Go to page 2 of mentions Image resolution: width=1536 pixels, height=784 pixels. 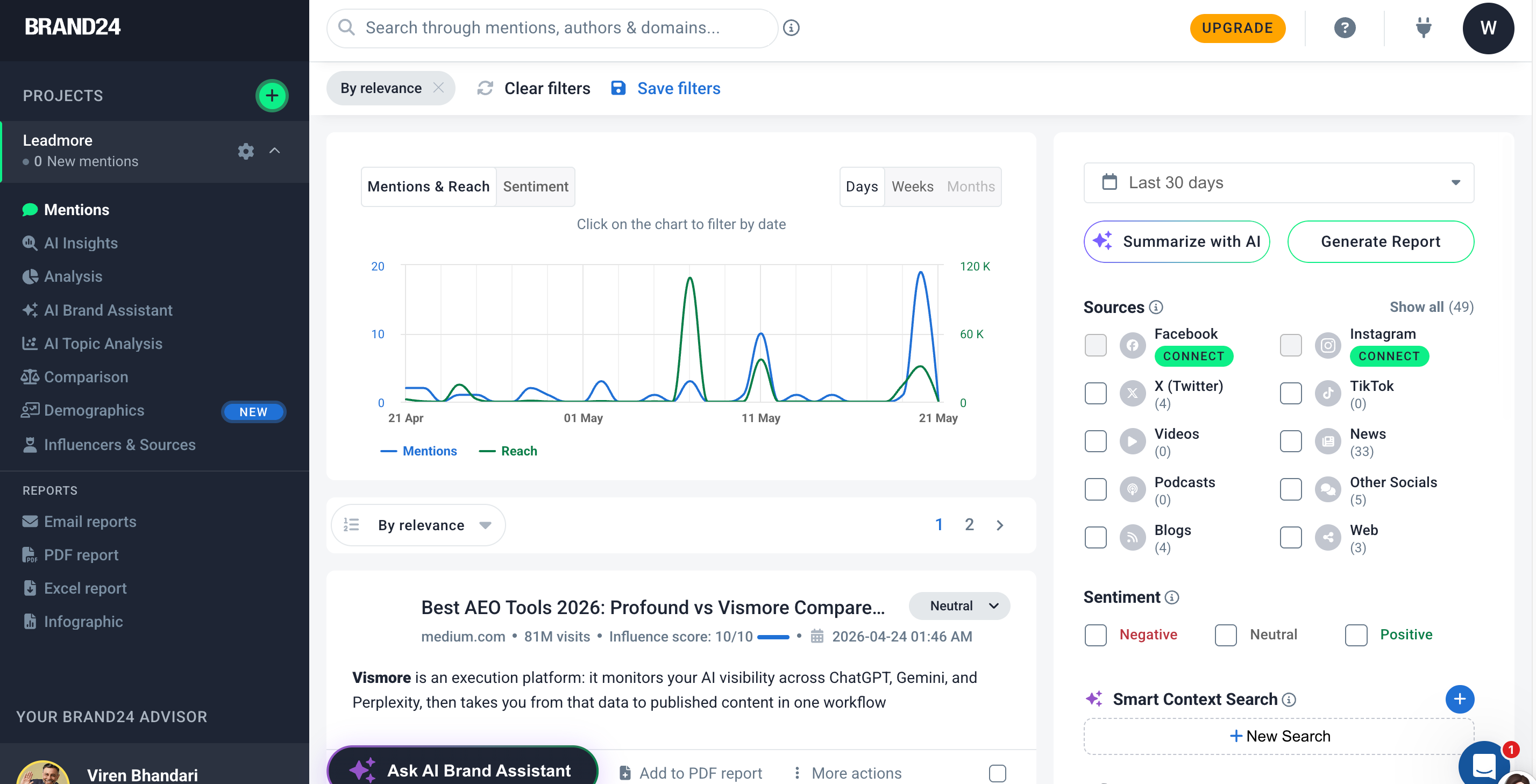point(969,525)
